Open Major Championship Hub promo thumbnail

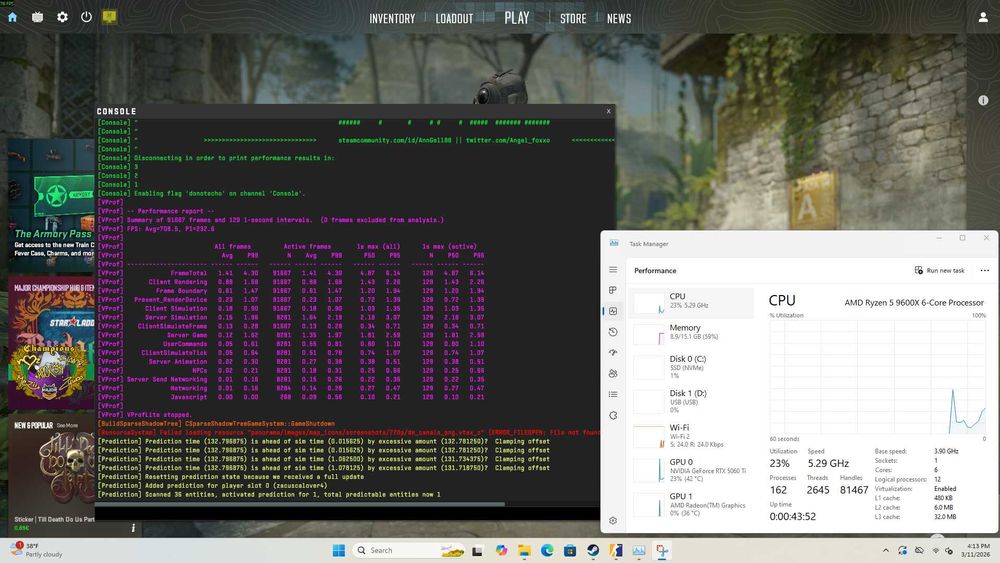(x=51, y=342)
